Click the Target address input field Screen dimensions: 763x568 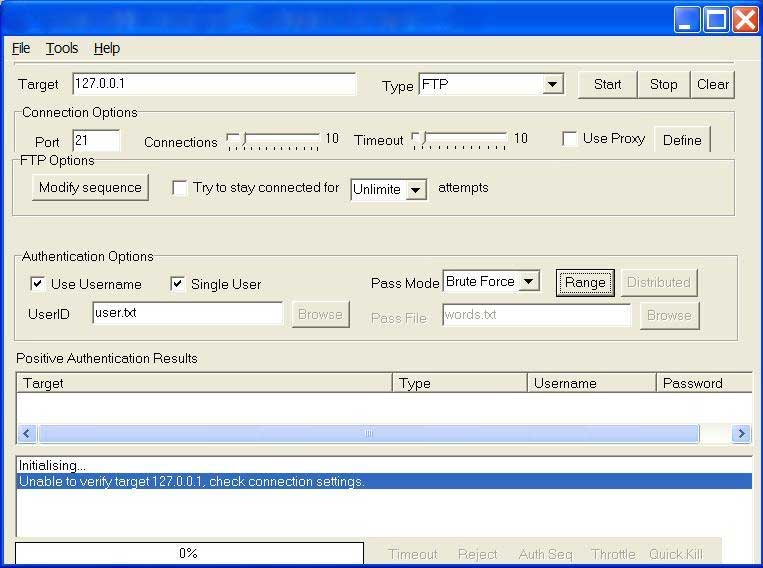pyautogui.click(x=214, y=84)
